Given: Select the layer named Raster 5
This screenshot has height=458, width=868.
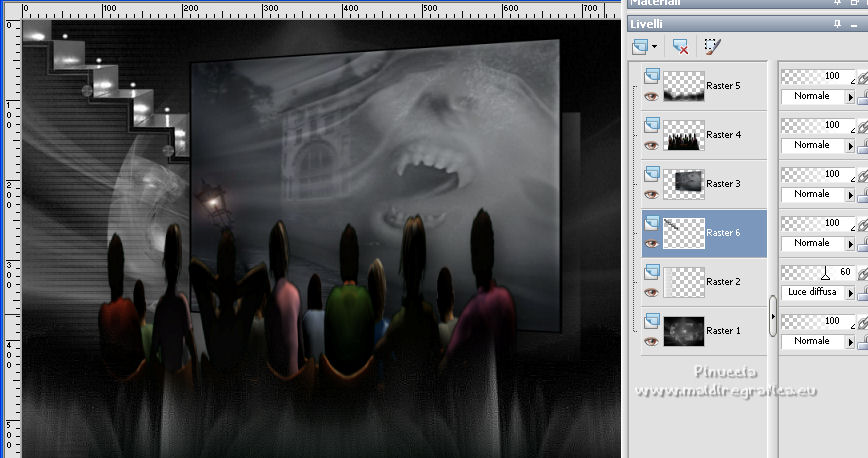Looking at the screenshot, I should click(723, 86).
